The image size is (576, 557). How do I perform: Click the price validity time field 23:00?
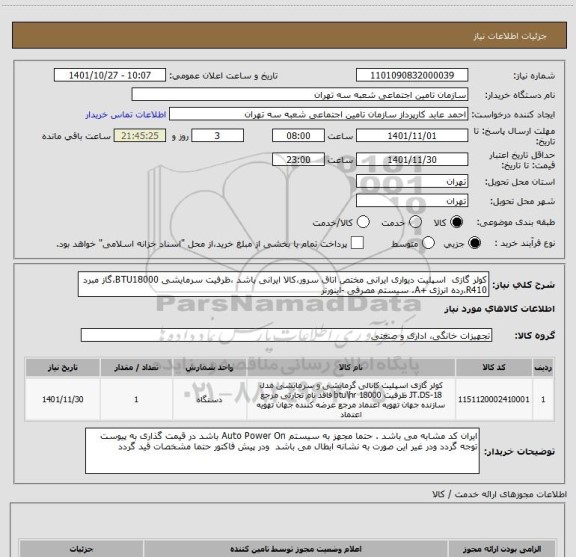point(298,159)
